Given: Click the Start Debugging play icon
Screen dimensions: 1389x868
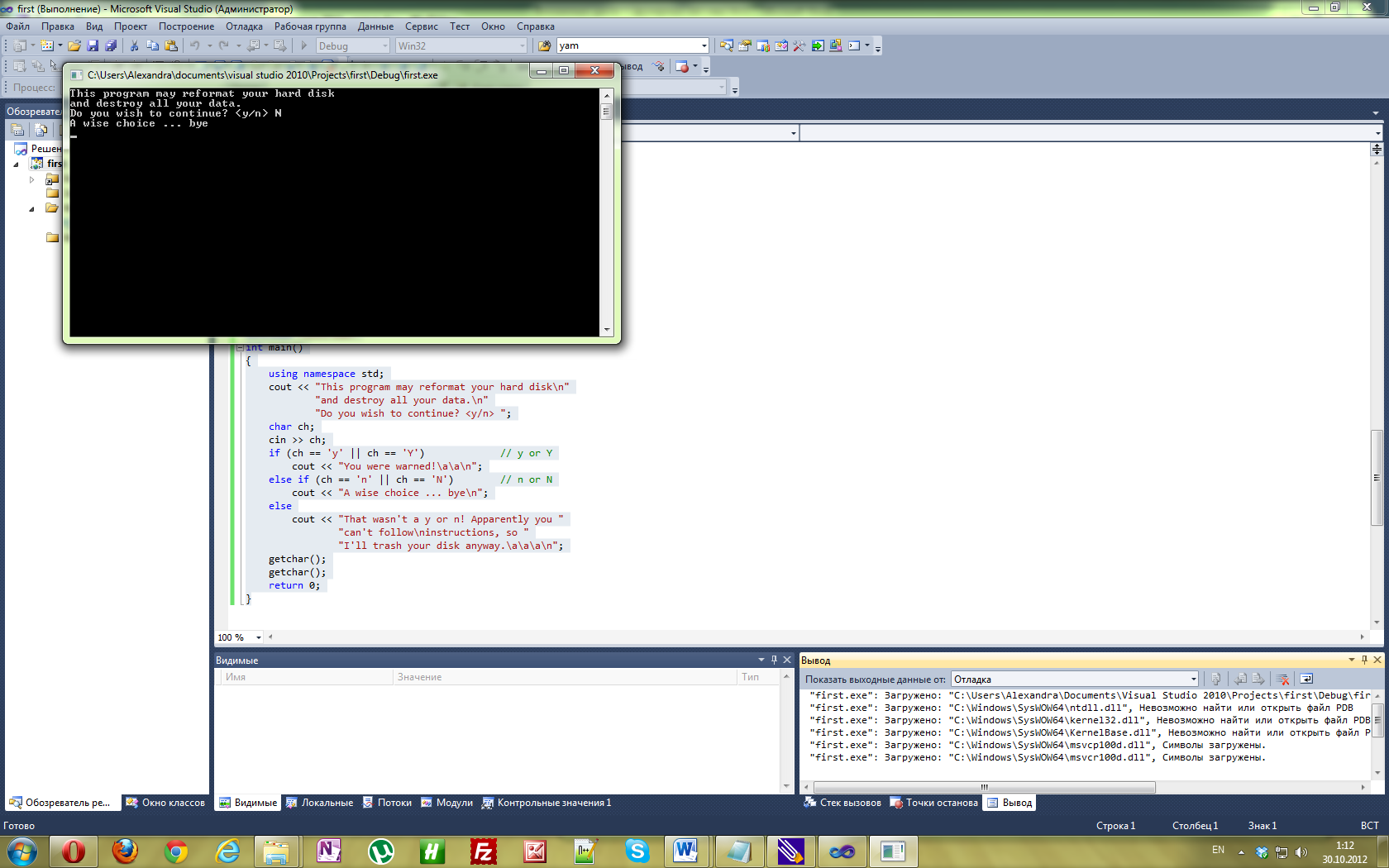Looking at the screenshot, I should (x=303, y=46).
